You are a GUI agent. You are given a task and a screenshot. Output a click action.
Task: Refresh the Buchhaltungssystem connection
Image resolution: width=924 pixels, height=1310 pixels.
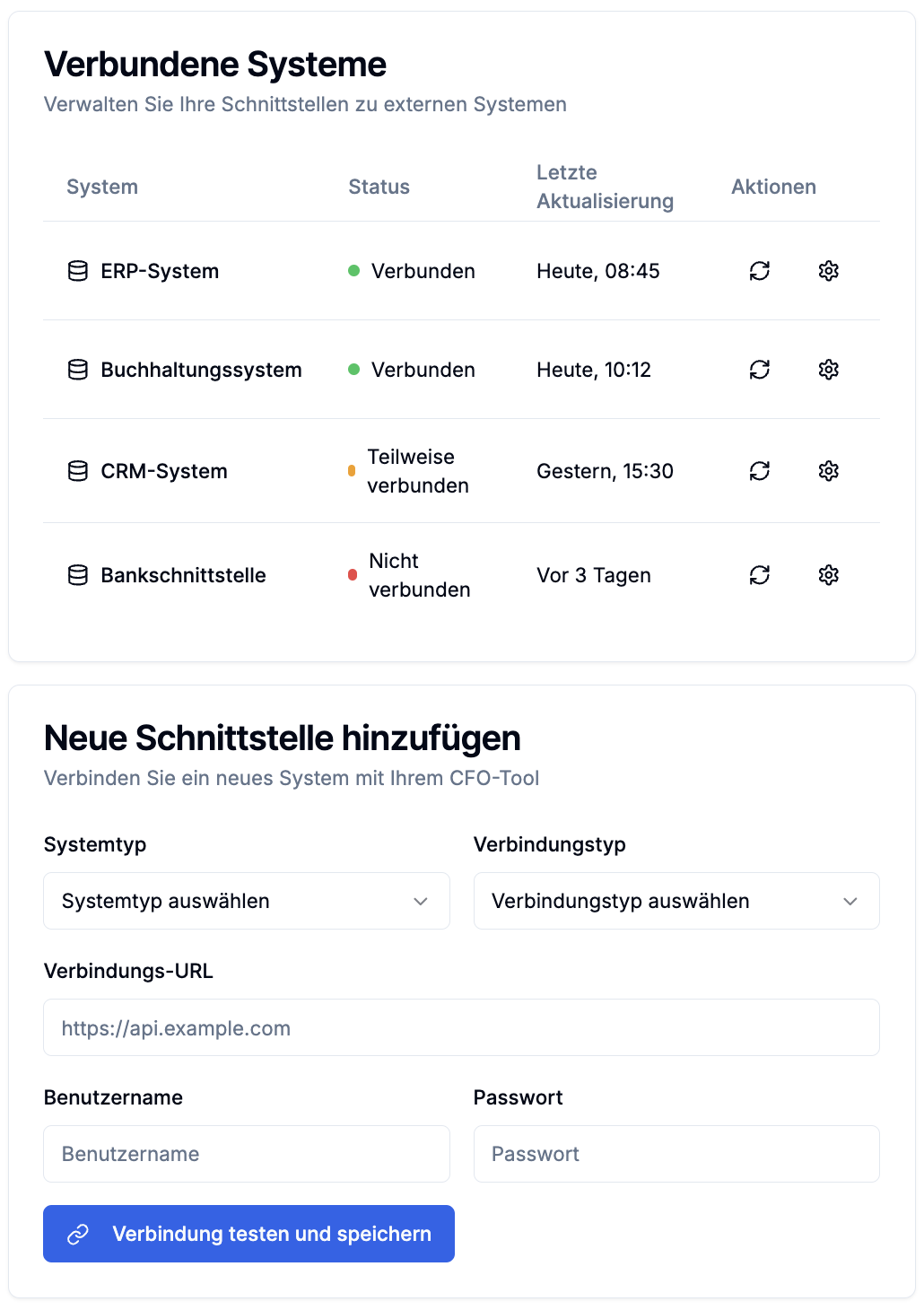coord(760,370)
